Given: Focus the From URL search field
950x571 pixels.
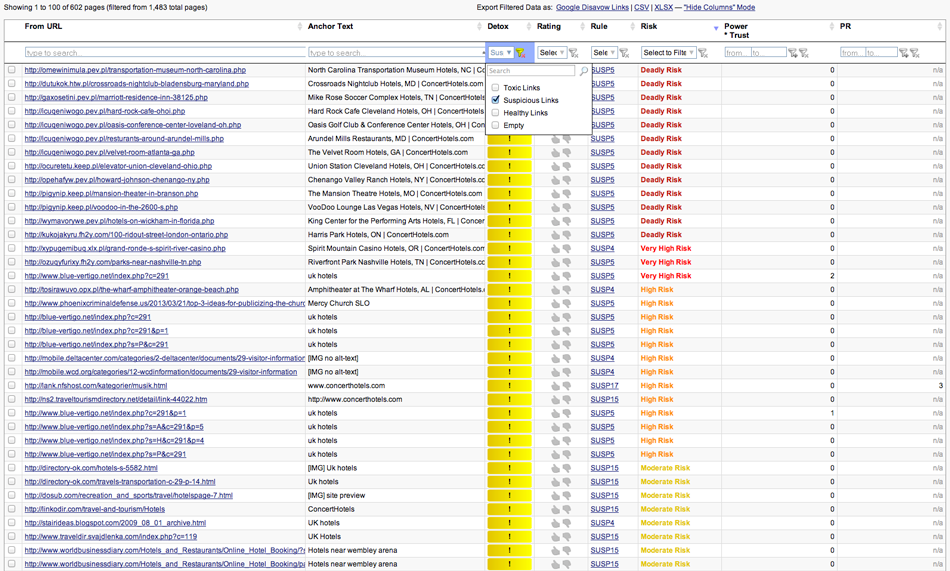Looking at the screenshot, I should tap(165, 53).
